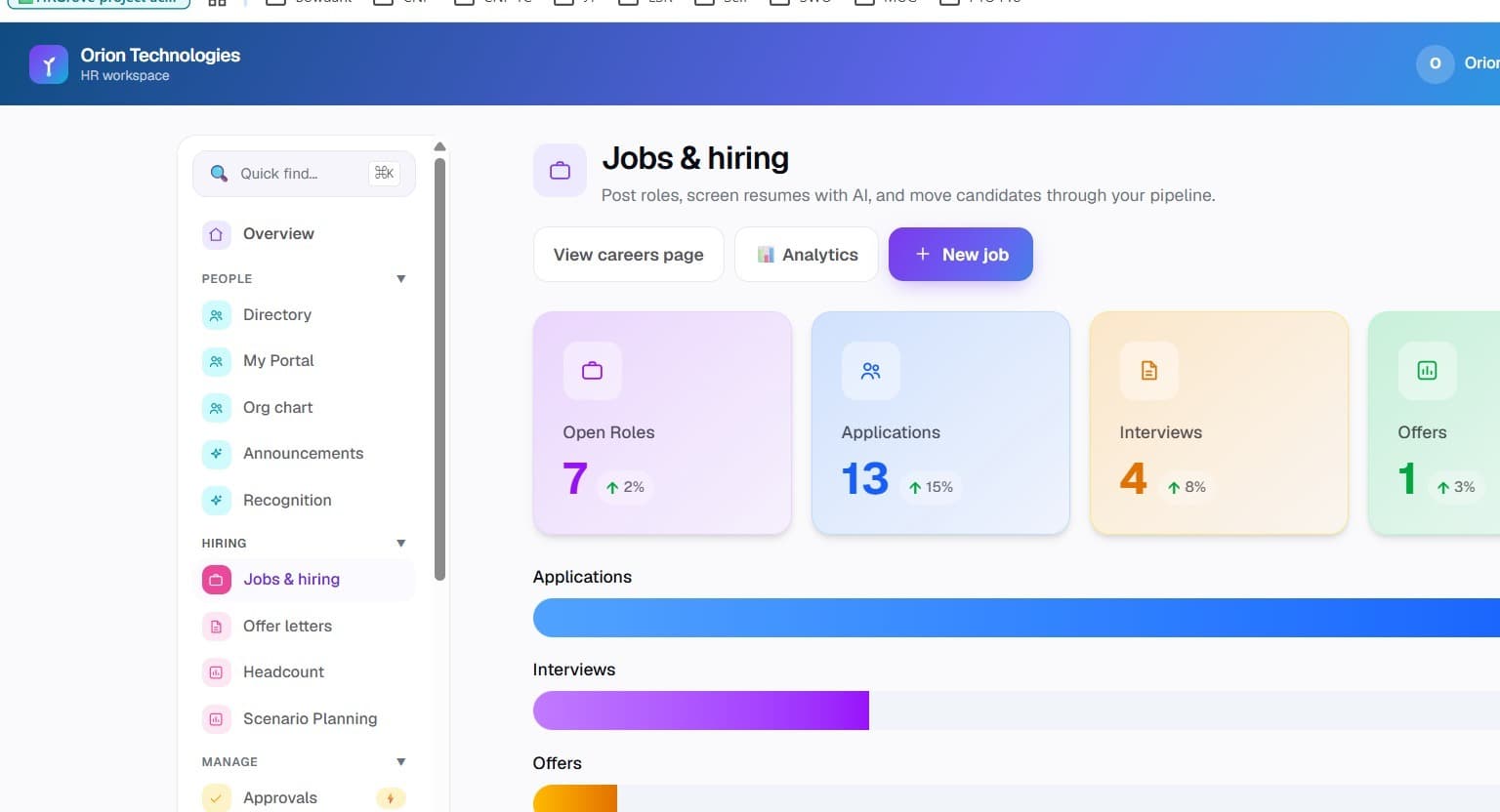Collapse the MANAGE section arrow
Screen dimensions: 1500x812
tap(400, 762)
